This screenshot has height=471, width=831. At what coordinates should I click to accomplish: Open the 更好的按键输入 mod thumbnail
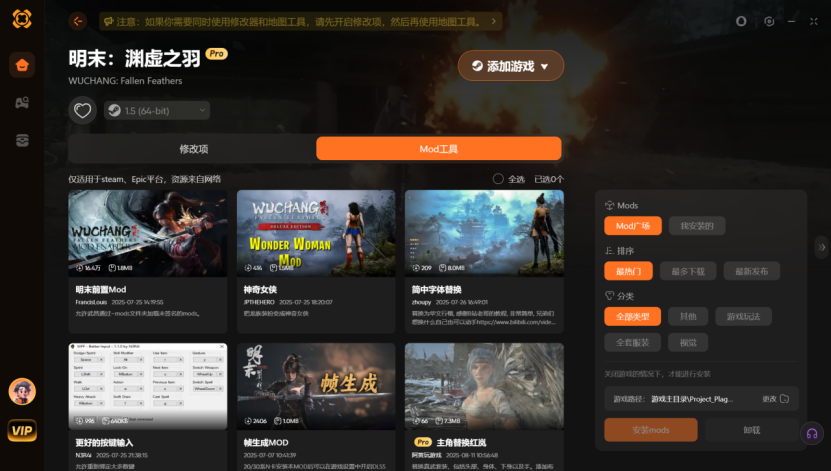pyautogui.click(x=148, y=386)
